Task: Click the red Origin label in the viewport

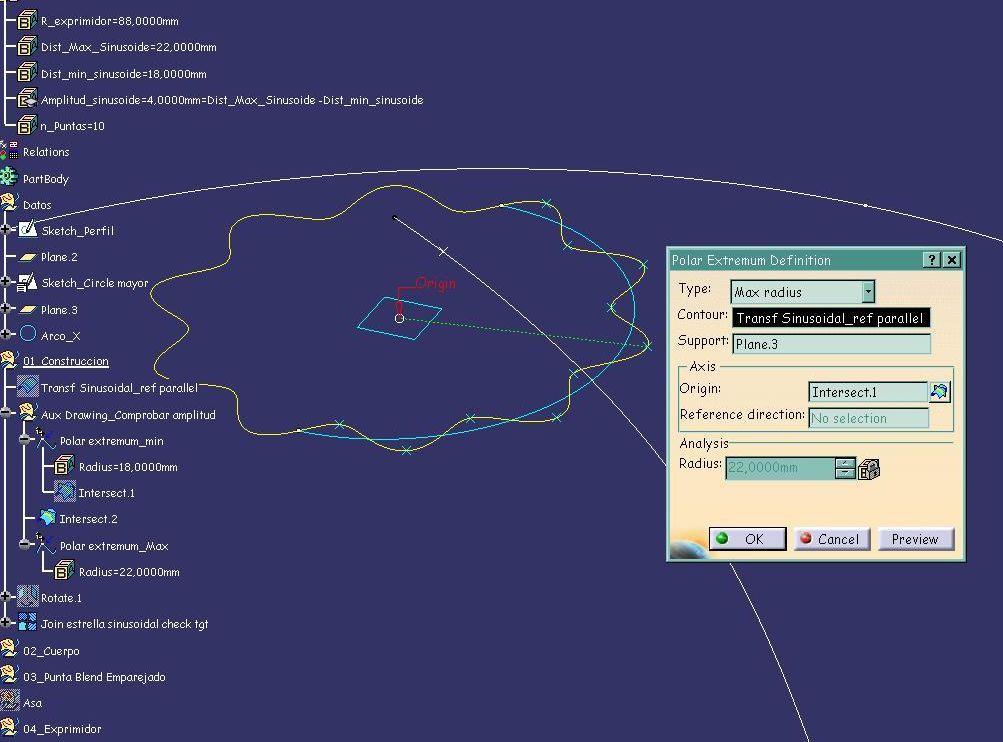Action: 436,283
